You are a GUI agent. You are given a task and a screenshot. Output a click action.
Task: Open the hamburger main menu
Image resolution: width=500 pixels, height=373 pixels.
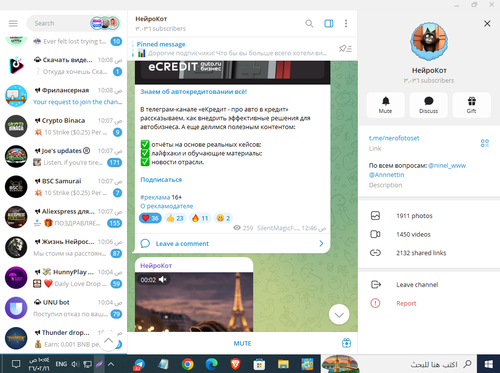[13, 23]
